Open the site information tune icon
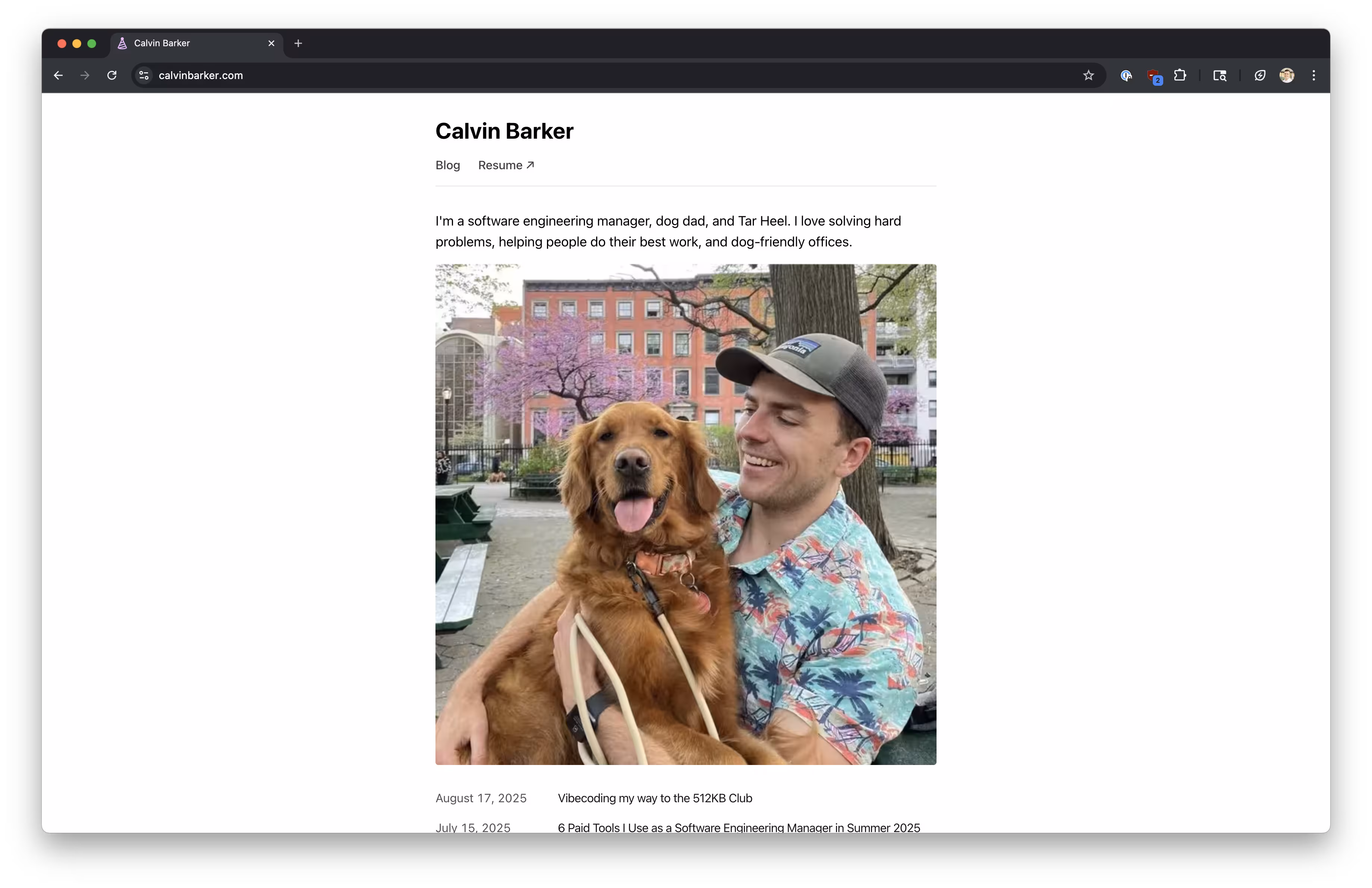This screenshot has height=888, width=1372. 143,75
